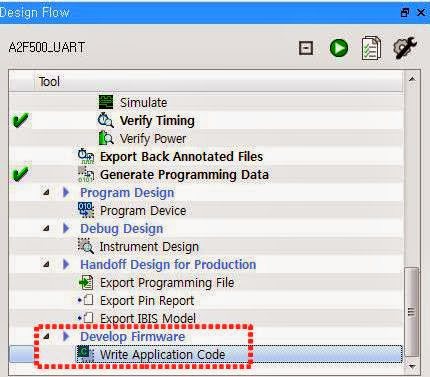
Task: Click blue arrow next to Develop Firmware
Action: (x=66, y=336)
